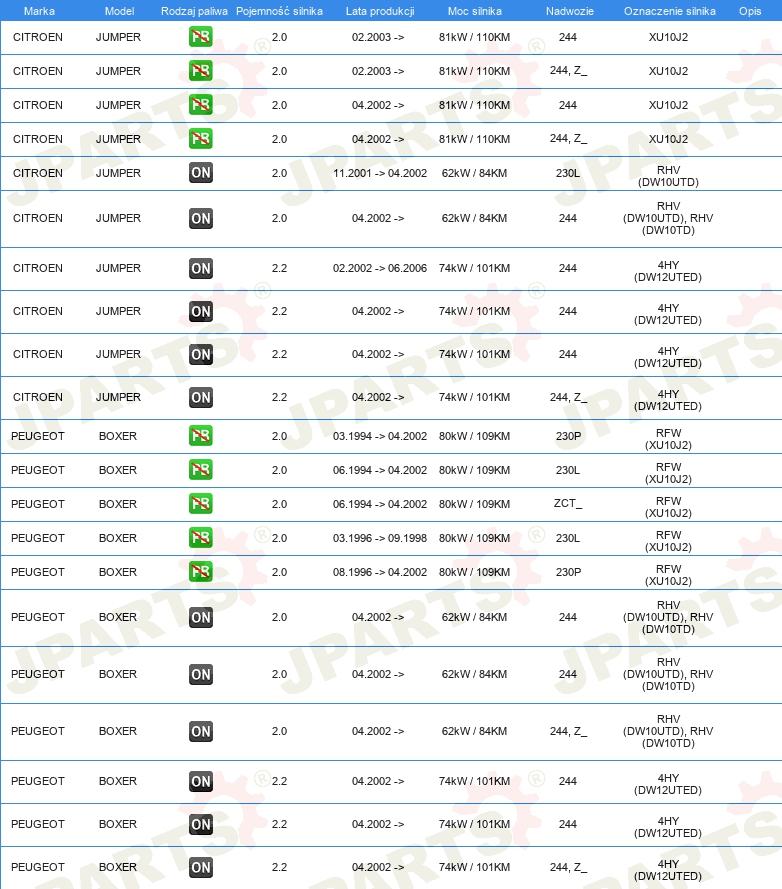This screenshot has height=889, width=782.
Task: Click 244, Z_ in Peugeot Boxer 2.2 row
Action: click(568, 867)
